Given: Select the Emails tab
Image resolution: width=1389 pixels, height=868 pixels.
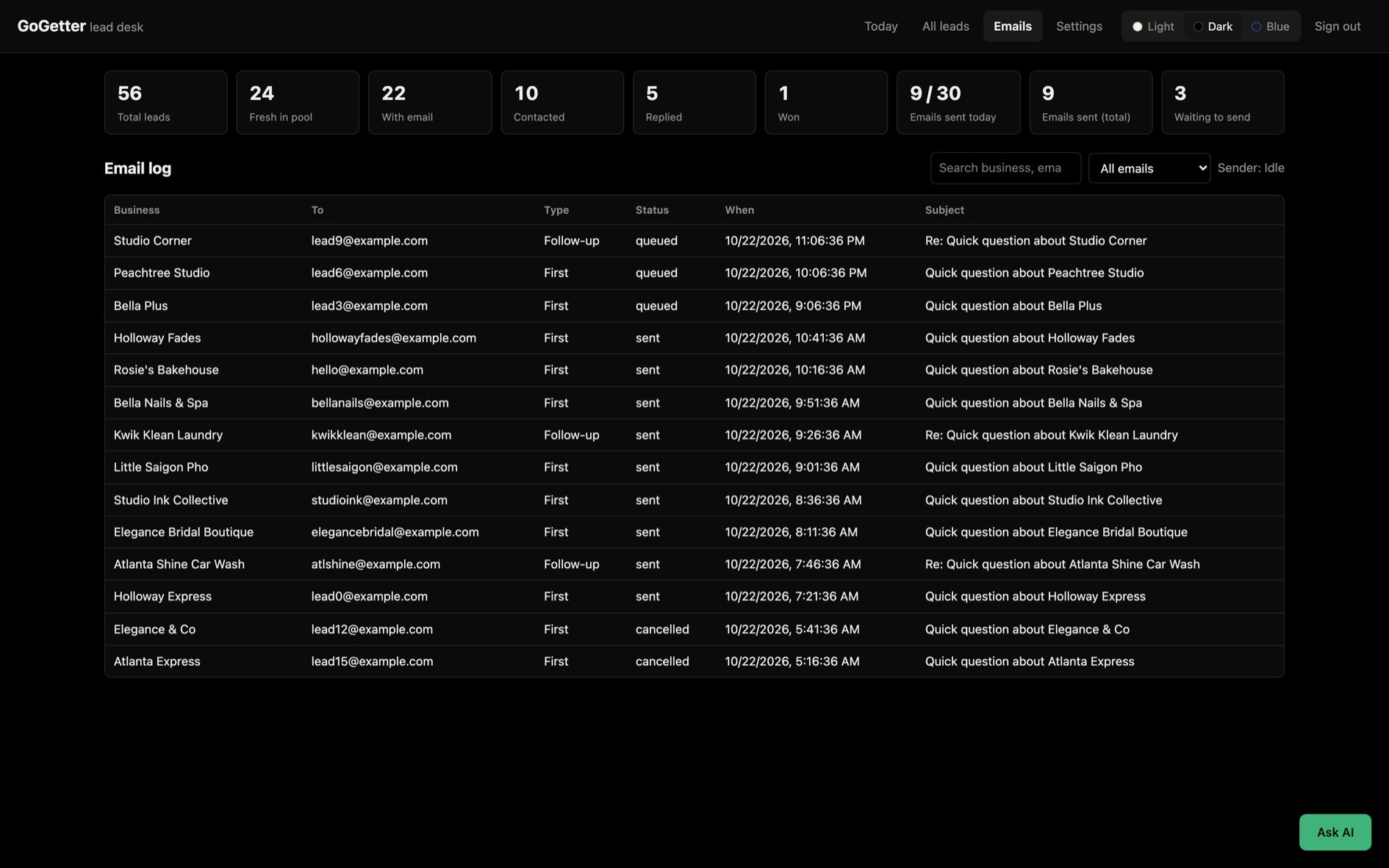Looking at the screenshot, I should [1012, 26].
